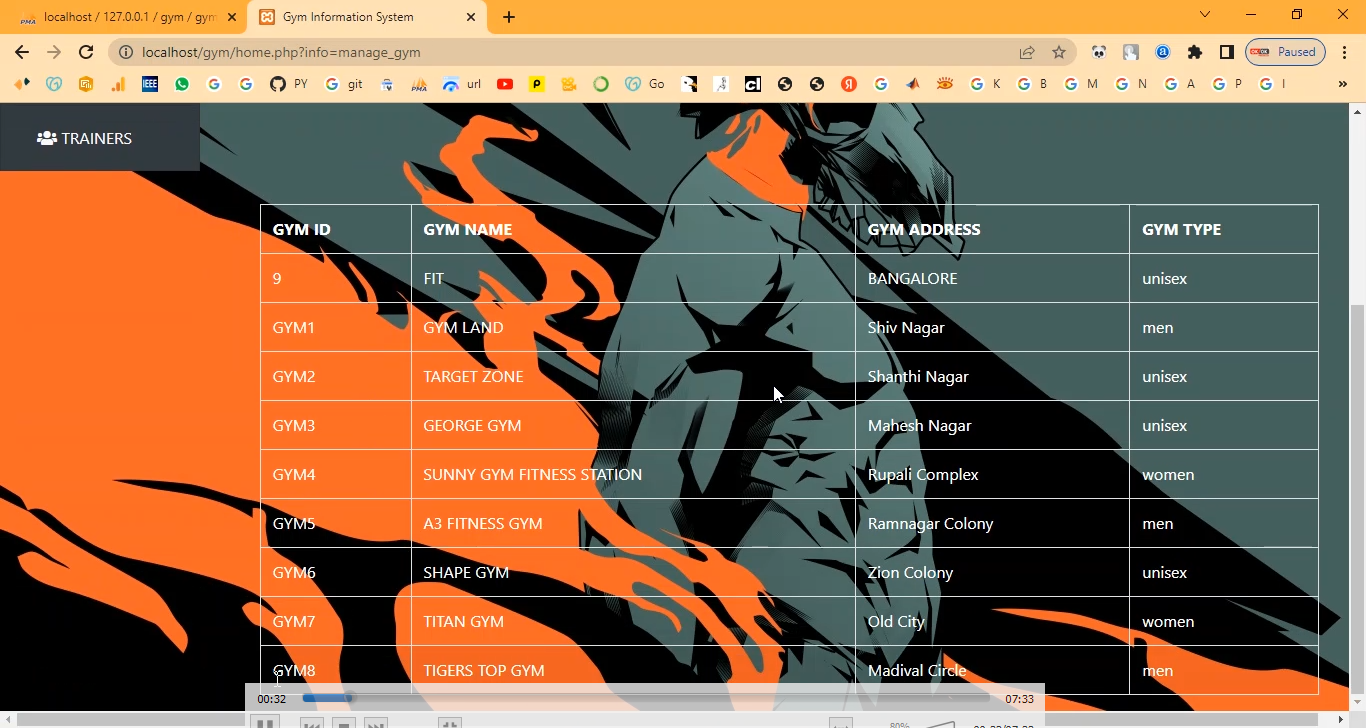Open the GitHub PY bookmark

pyautogui.click(x=288, y=84)
